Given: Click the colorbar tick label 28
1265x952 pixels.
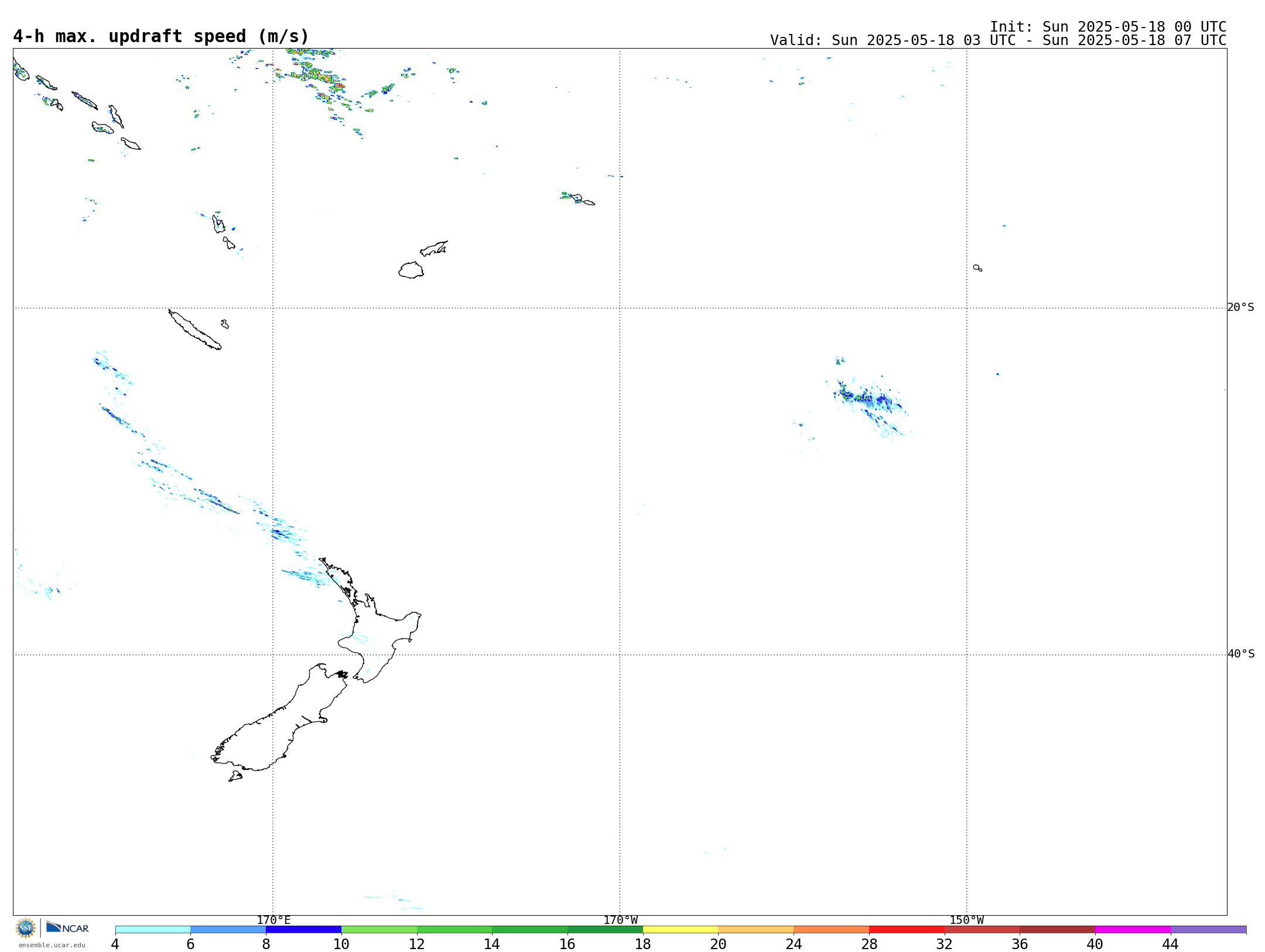Looking at the screenshot, I should (x=869, y=944).
